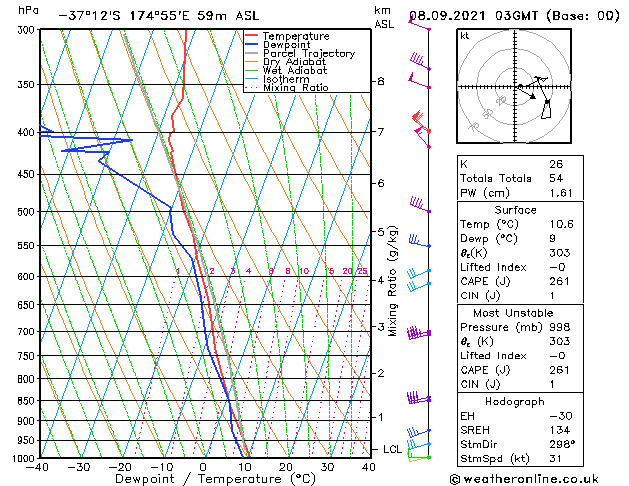The image size is (629, 486).
Task: Select the wind barb at 500 hPa
Action: pos(419,206)
